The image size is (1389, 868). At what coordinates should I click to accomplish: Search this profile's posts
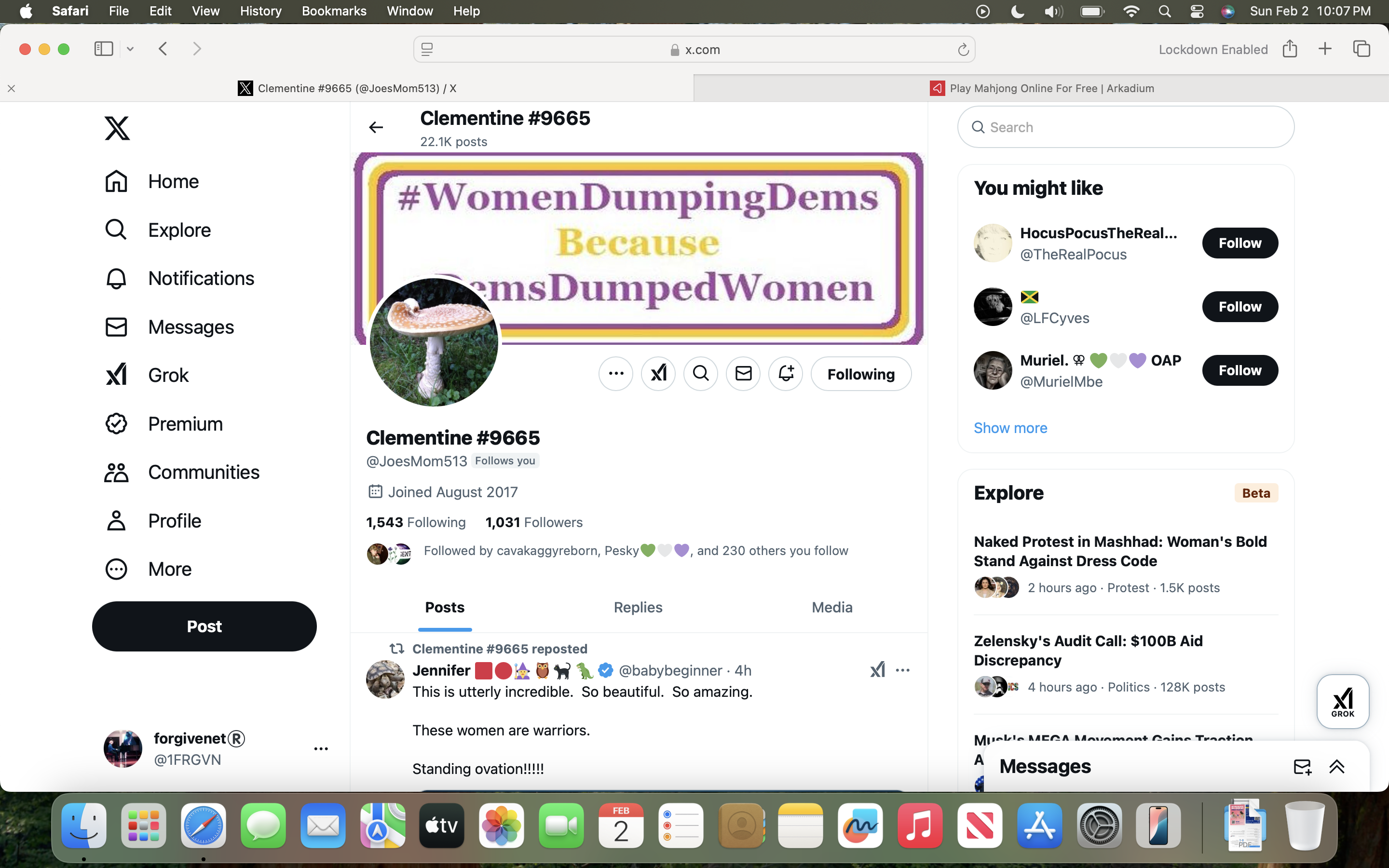tap(701, 374)
